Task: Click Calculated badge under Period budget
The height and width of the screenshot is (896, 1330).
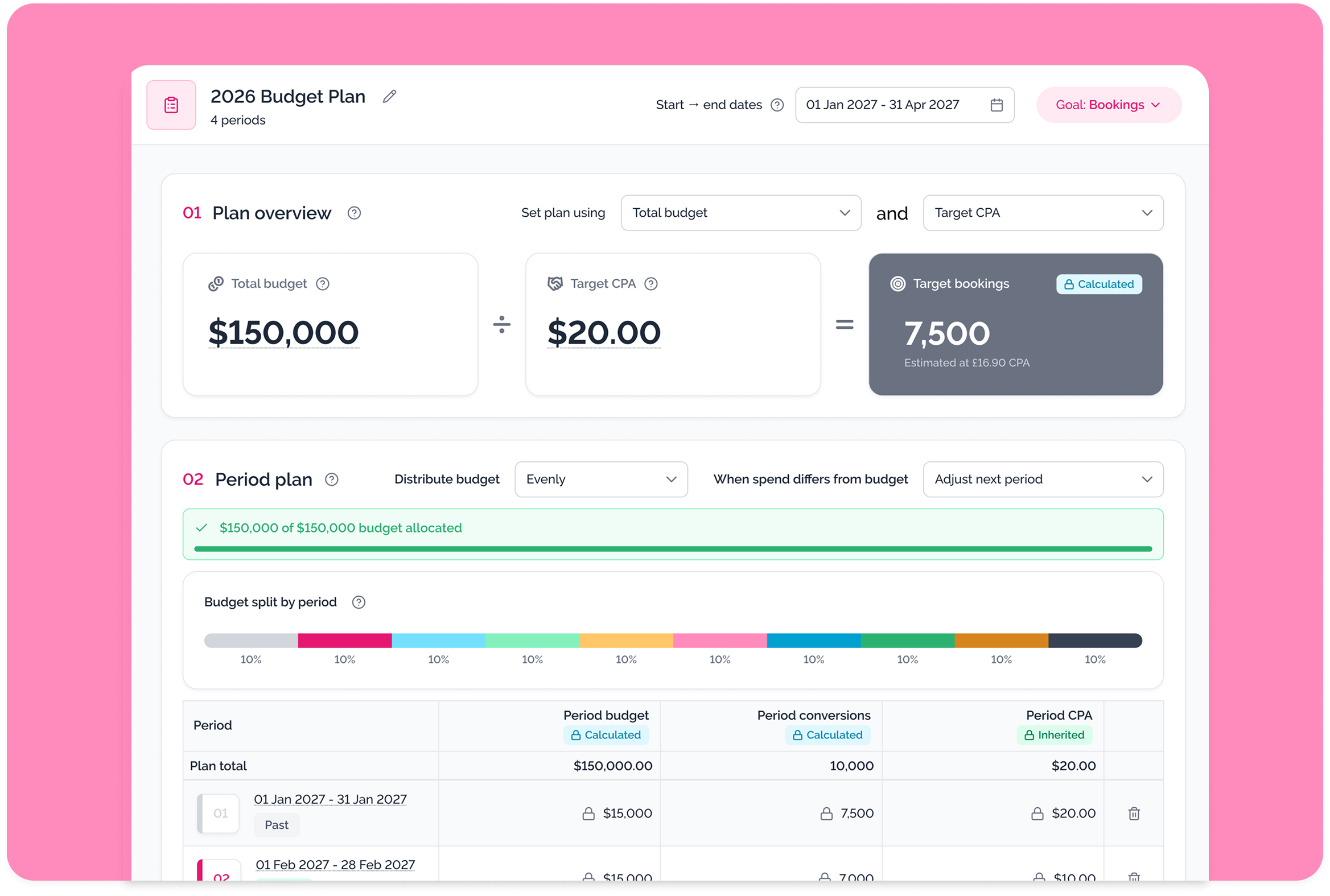Action: click(x=606, y=735)
